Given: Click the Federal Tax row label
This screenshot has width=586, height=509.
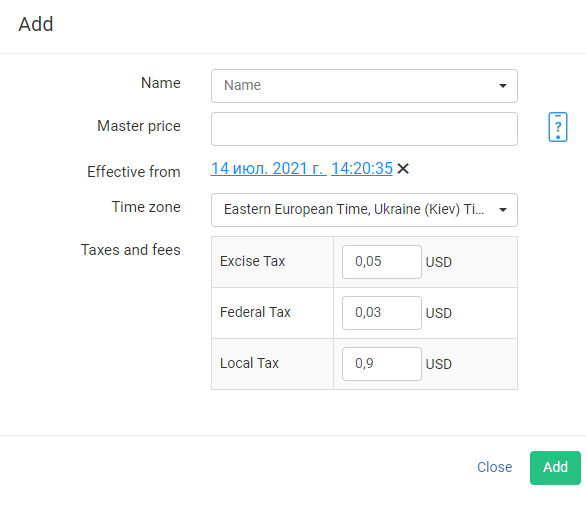Looking at the screenshot, I should (255, 312).
